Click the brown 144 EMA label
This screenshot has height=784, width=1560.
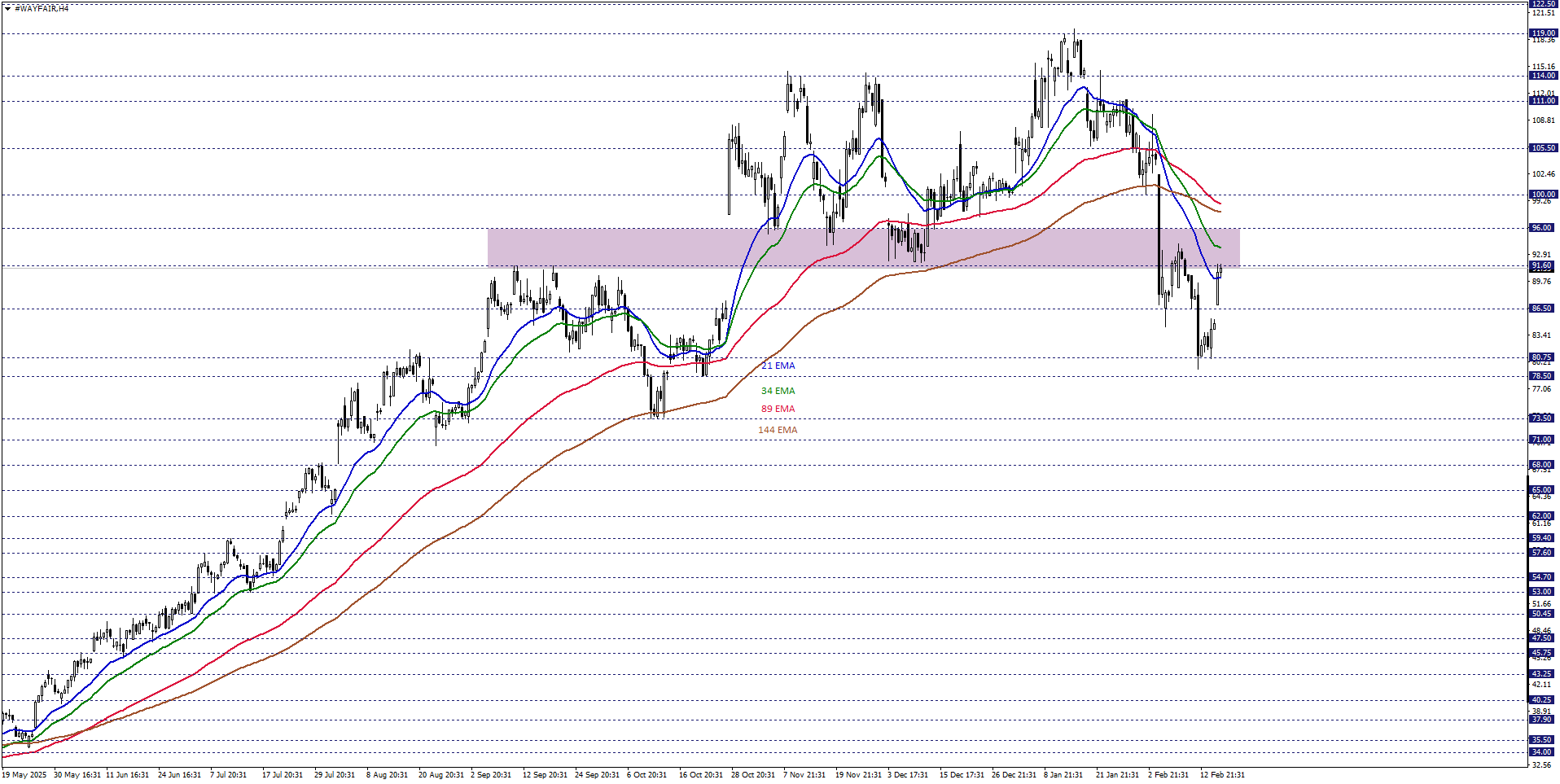(778, 431)
